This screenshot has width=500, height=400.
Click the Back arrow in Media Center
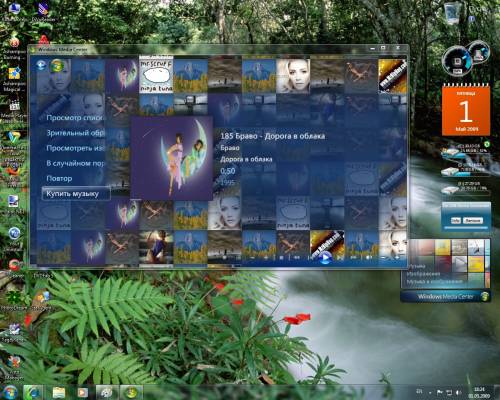[41, 65]
